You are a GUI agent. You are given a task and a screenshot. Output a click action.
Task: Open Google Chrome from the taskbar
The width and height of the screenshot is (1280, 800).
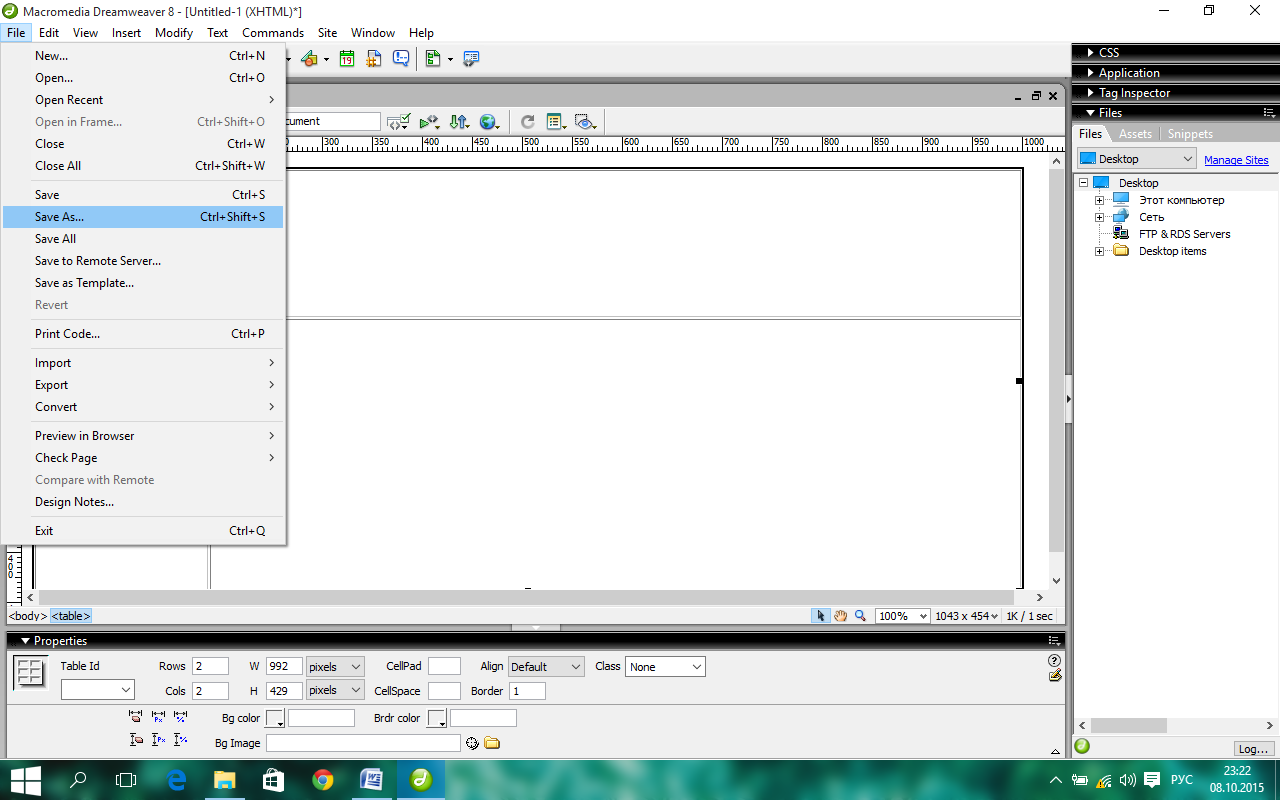tap(322, 779)
